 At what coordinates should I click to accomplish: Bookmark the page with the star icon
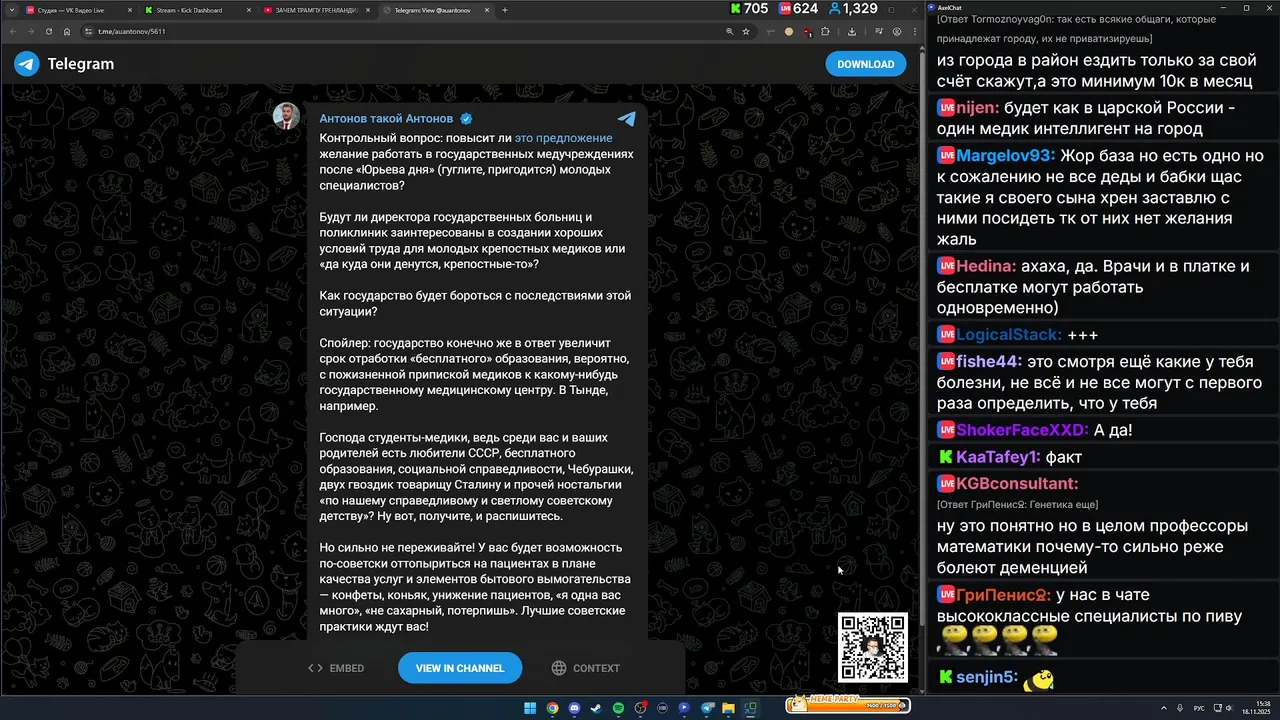coord(746,31)
